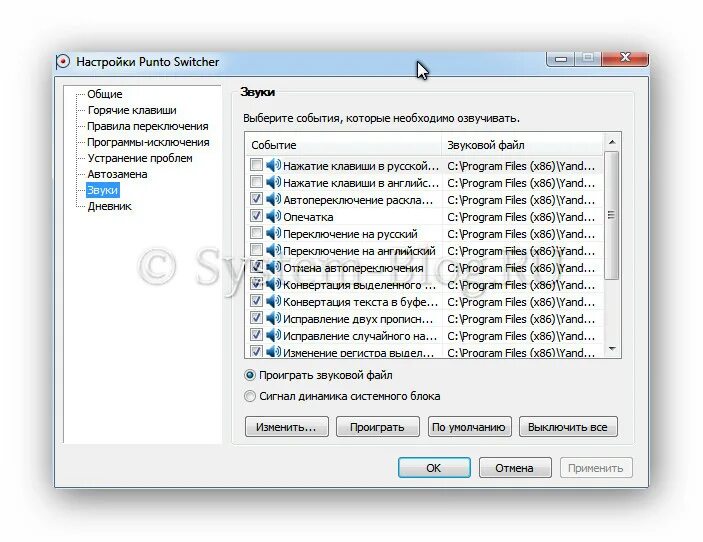Uncheck the Автопереключение раскла checkbox

click(256, 199)
